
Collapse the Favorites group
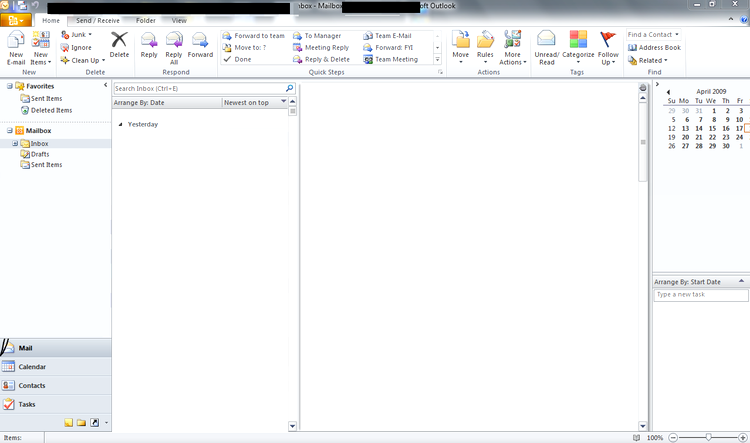pos(9,86)
